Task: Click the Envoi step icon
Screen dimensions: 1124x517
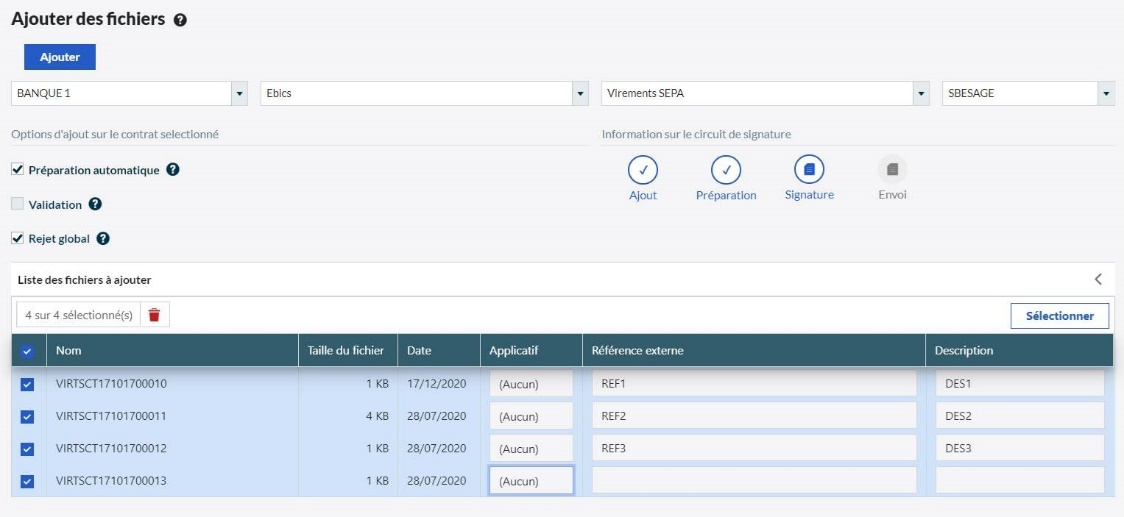Action: coord(892,169)
